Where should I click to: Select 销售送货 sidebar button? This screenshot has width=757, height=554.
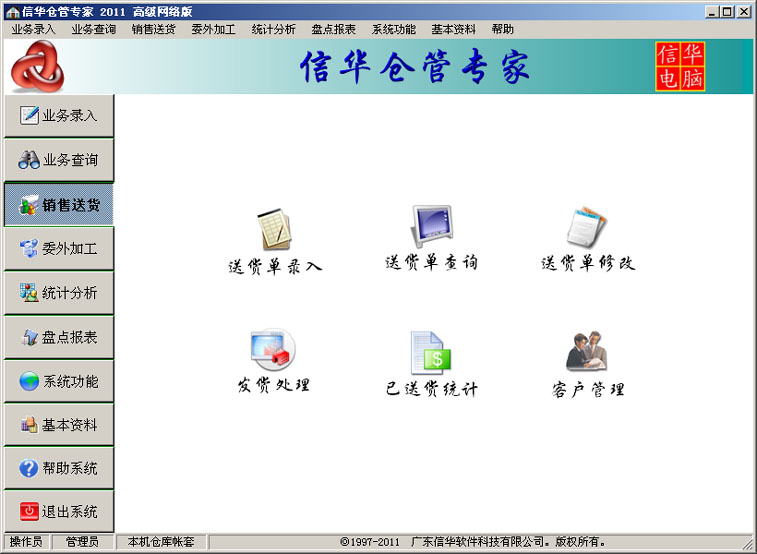tap(59, 205)
